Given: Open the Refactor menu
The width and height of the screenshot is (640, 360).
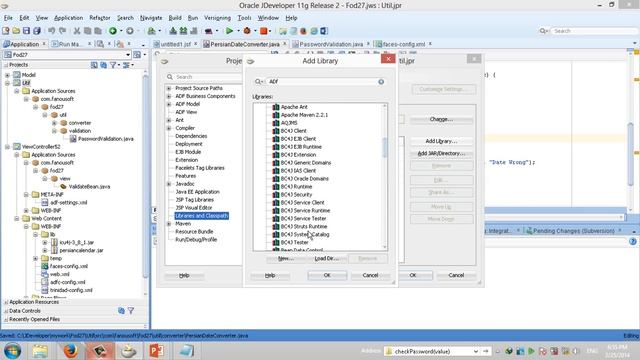Looking at the screenshot, I should (x=100, y=18).
